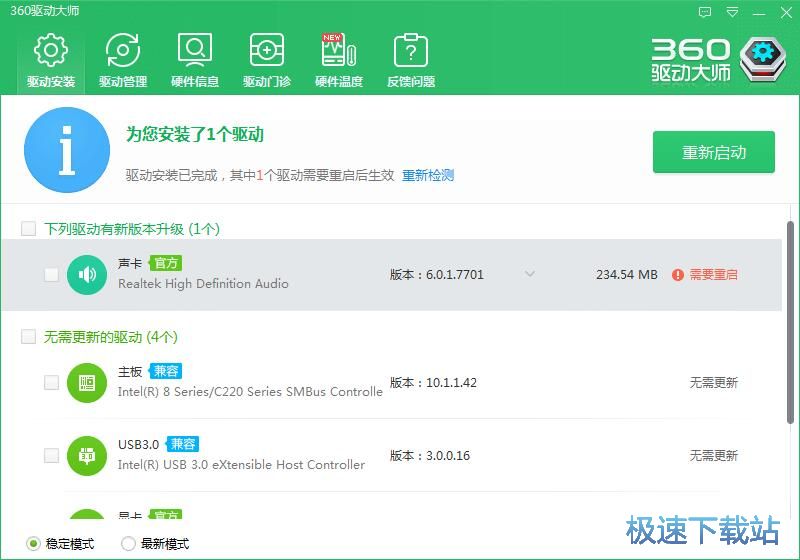Minimize the 360驱动大师 window
800x560 pixels.
pyautogui.click(x=759, y=12)
